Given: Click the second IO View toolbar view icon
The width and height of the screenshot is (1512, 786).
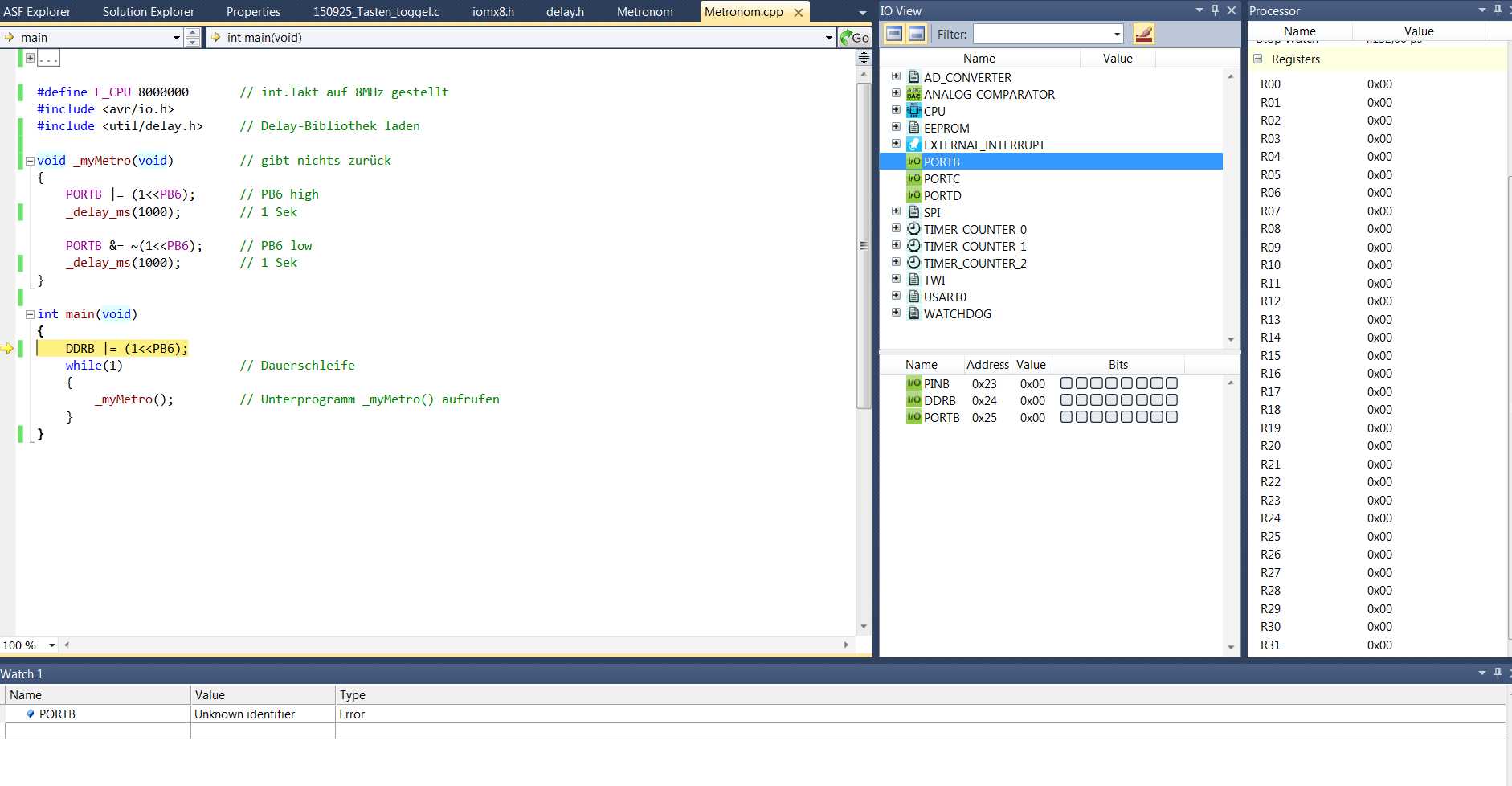Looking at the screenshot, I should [917, 34].
